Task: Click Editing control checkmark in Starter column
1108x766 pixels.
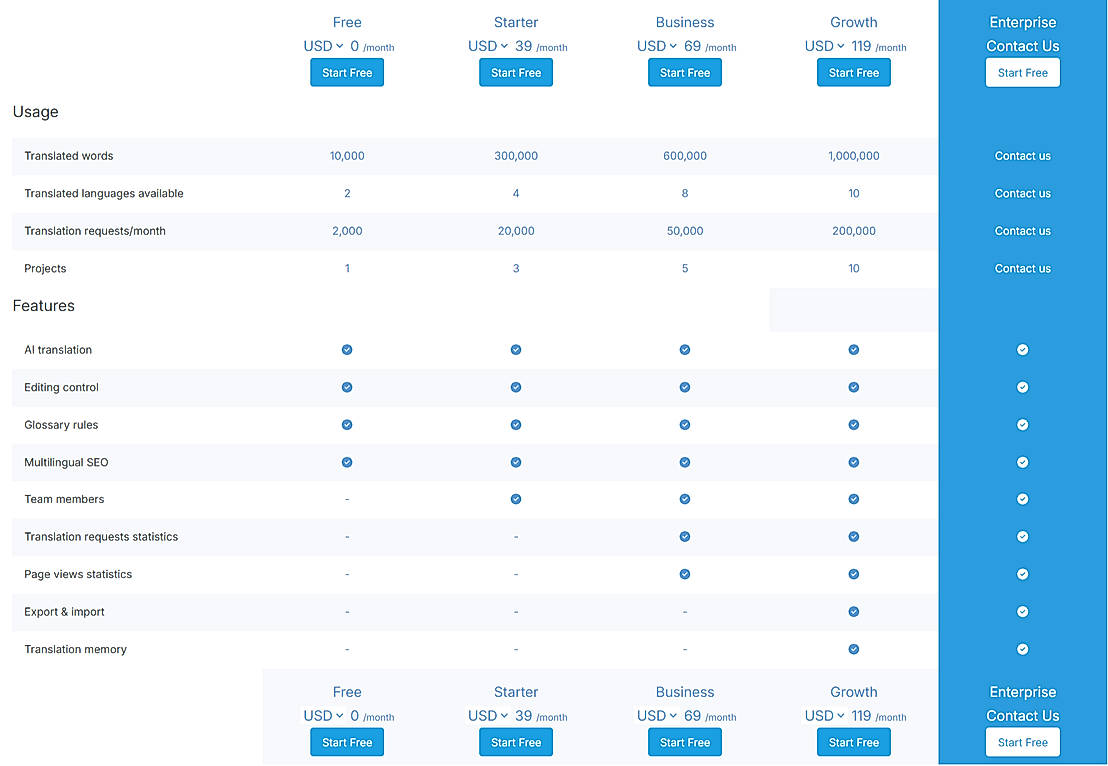Action: [516, 387]
